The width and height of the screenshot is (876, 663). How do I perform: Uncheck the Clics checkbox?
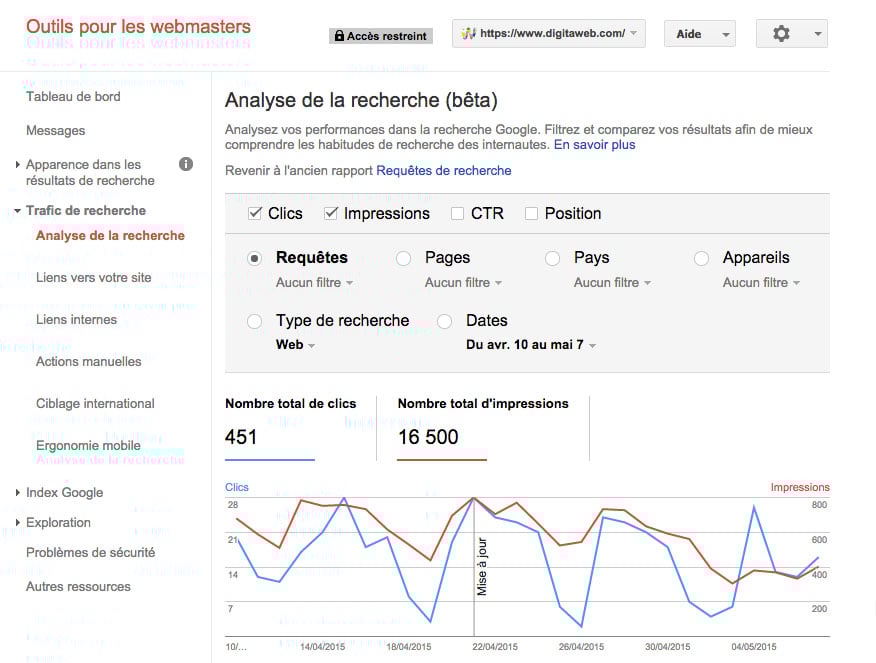pos(254,213)
